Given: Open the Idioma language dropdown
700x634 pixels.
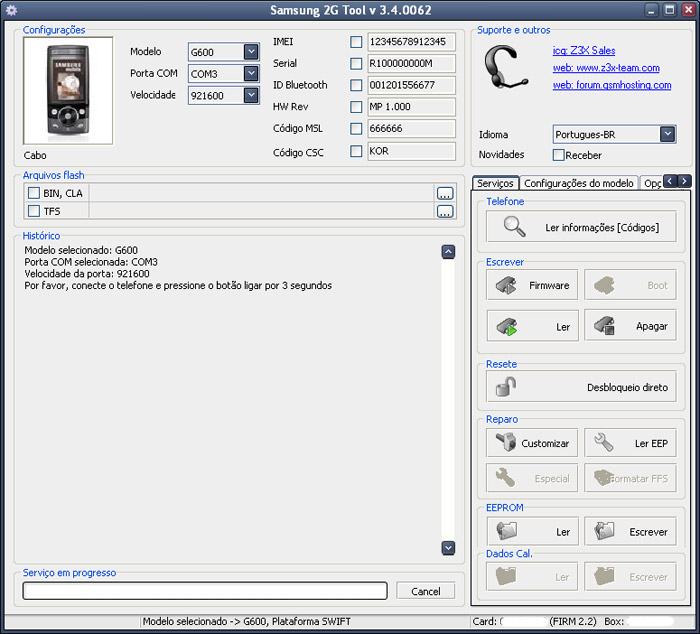Looking at the screenshot, I should point(667,134).
